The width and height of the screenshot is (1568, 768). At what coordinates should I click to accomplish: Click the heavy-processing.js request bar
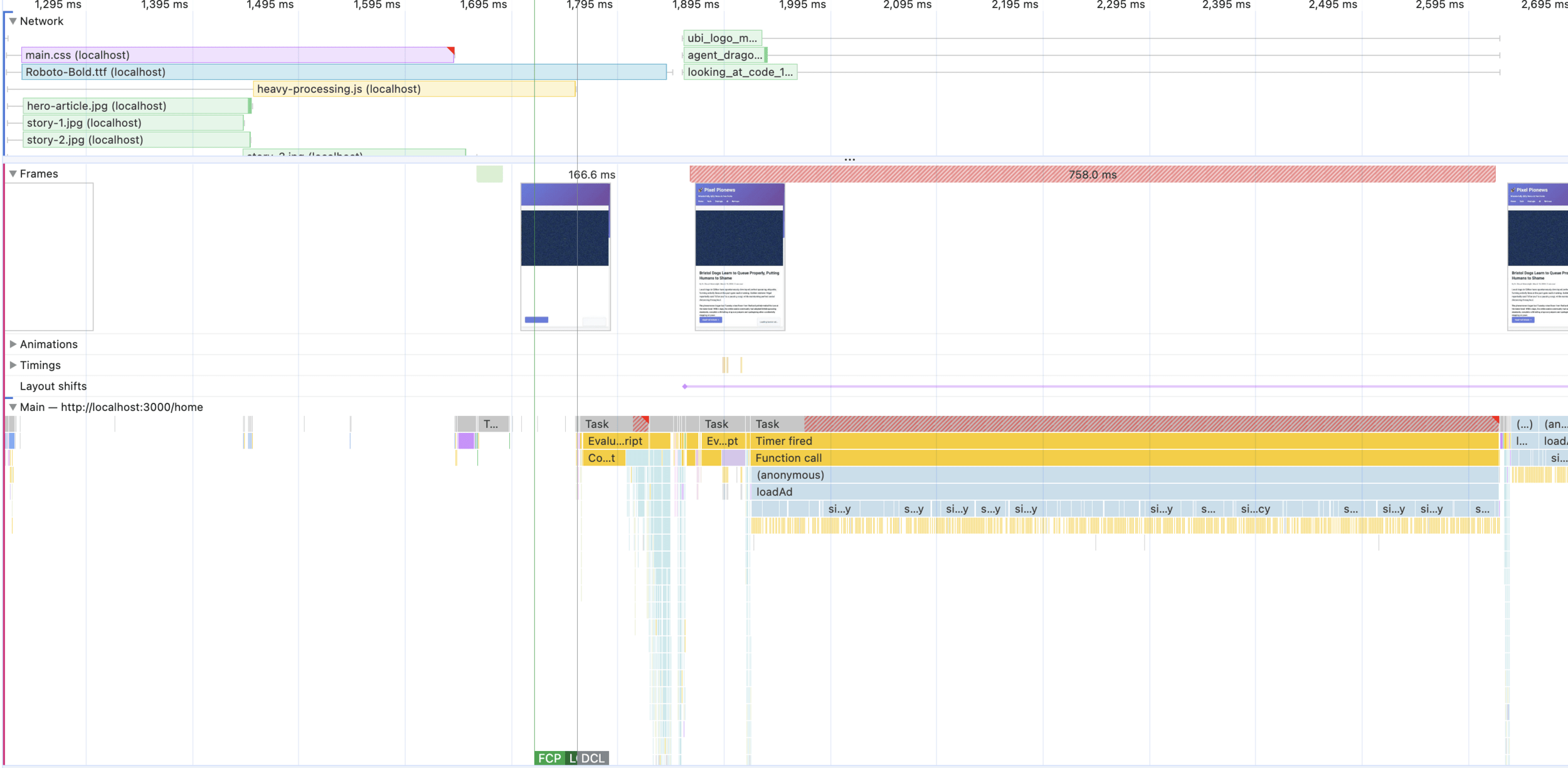tap(414, 89)
